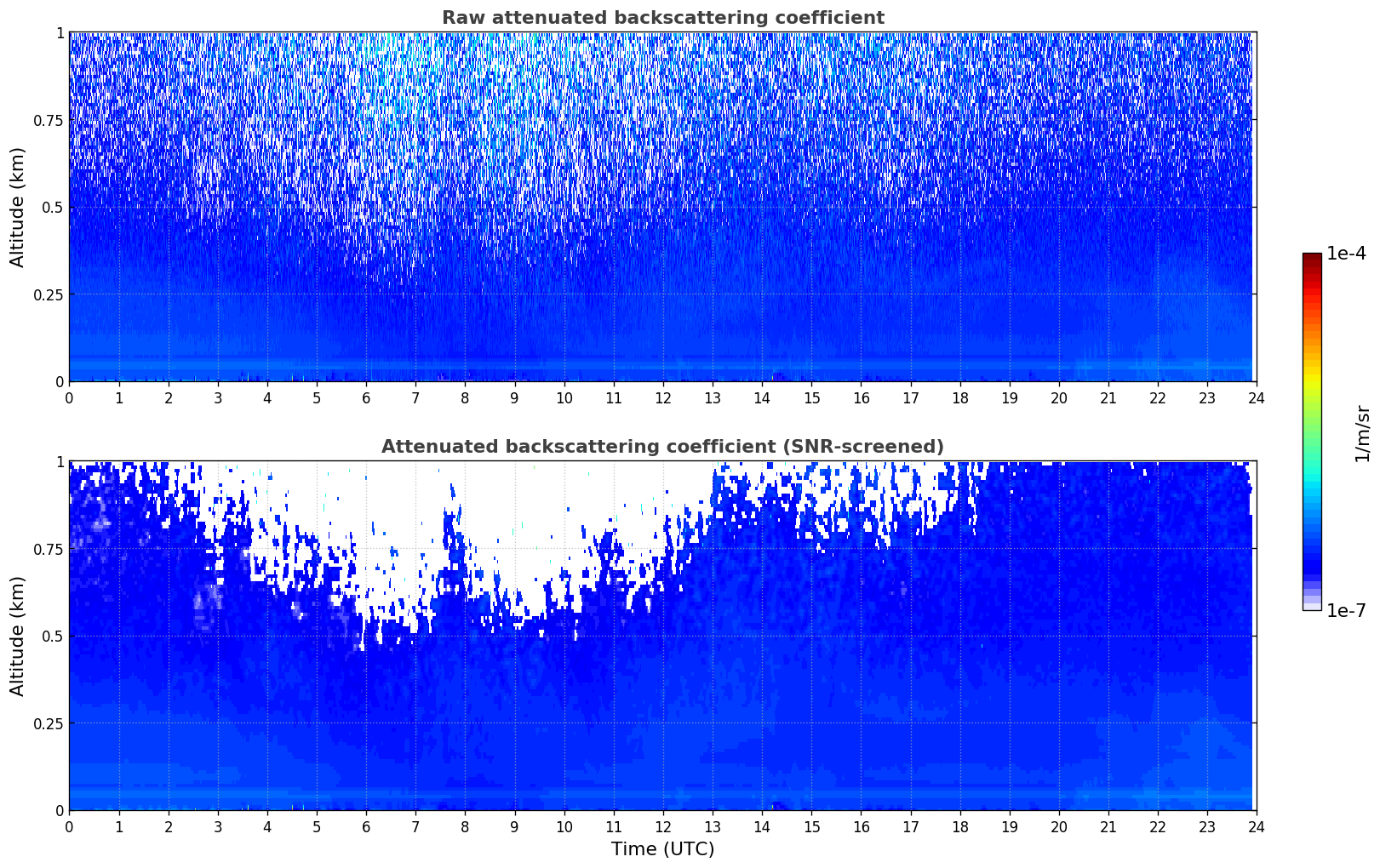The width and height of the screenshot is (1380, 868).
Task: Click the "Altitude (km)" label of the SNR-screened plot
Action: (x=18, y=636)
